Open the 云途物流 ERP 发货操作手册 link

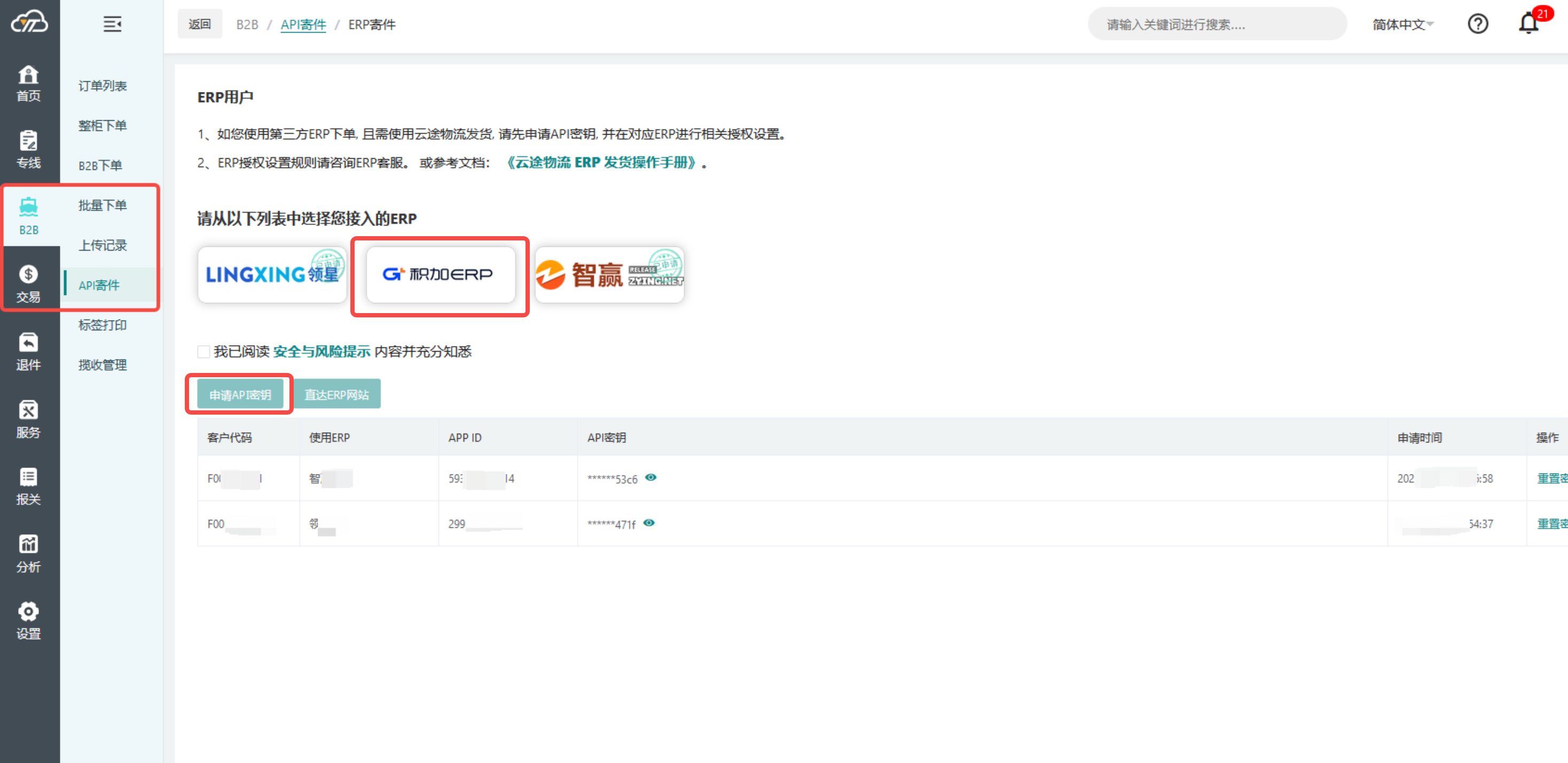click(x=601, y=162)
